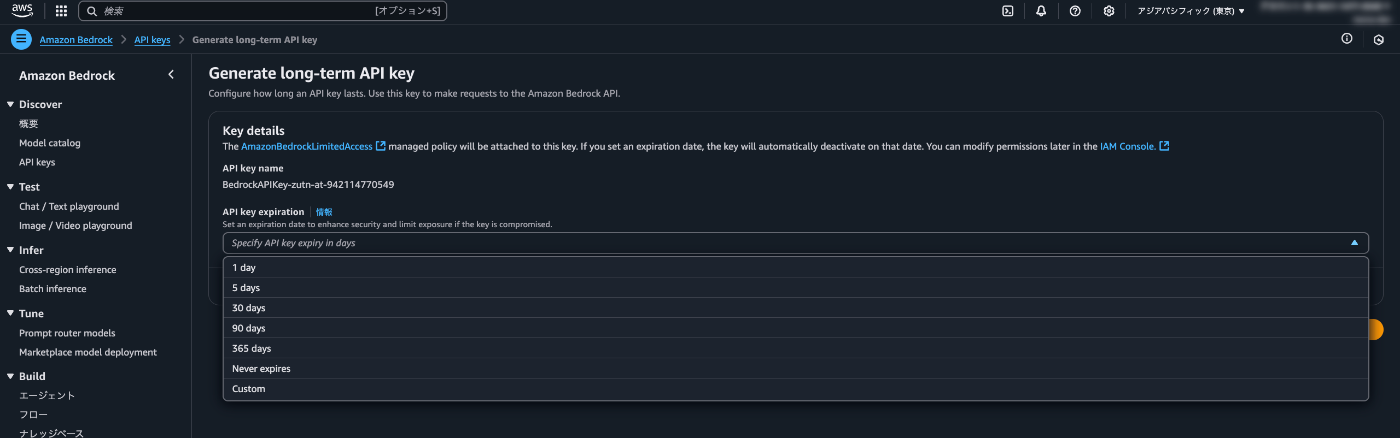
Task: Collapse the Discover section
Action: (x=10, y=104)
